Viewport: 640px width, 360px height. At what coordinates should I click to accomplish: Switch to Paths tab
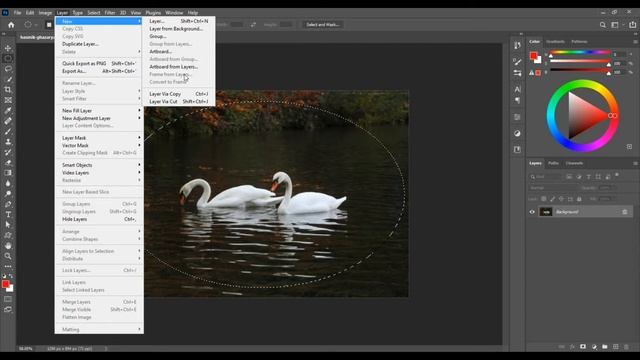tap(553, 163)
